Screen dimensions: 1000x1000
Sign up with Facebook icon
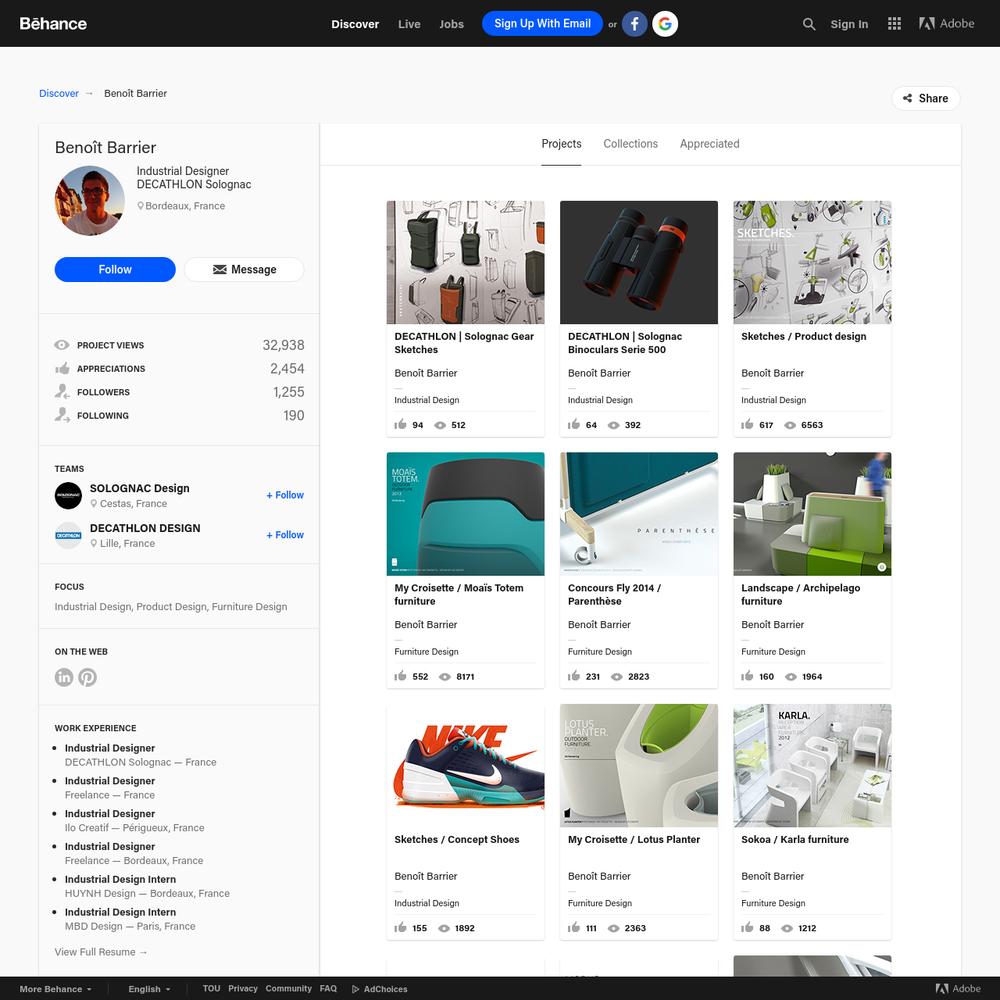[634, 24]
